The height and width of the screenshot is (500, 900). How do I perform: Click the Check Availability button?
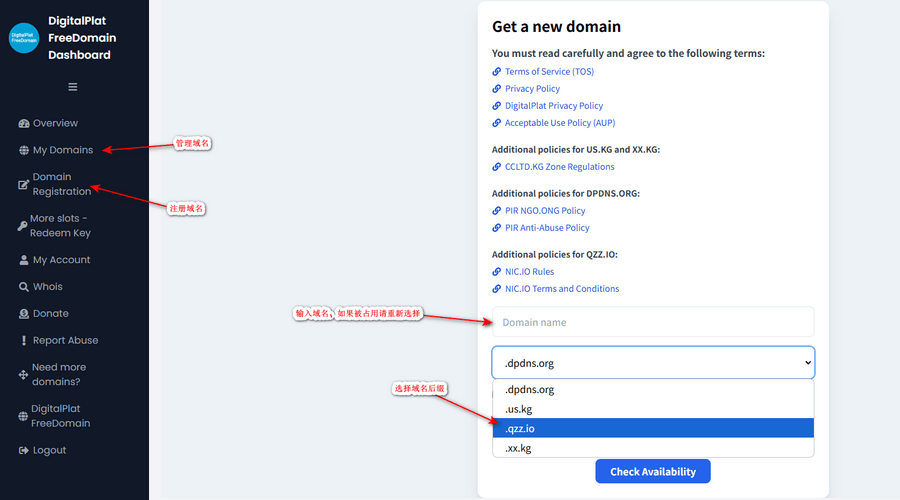(x=653, y=471)
